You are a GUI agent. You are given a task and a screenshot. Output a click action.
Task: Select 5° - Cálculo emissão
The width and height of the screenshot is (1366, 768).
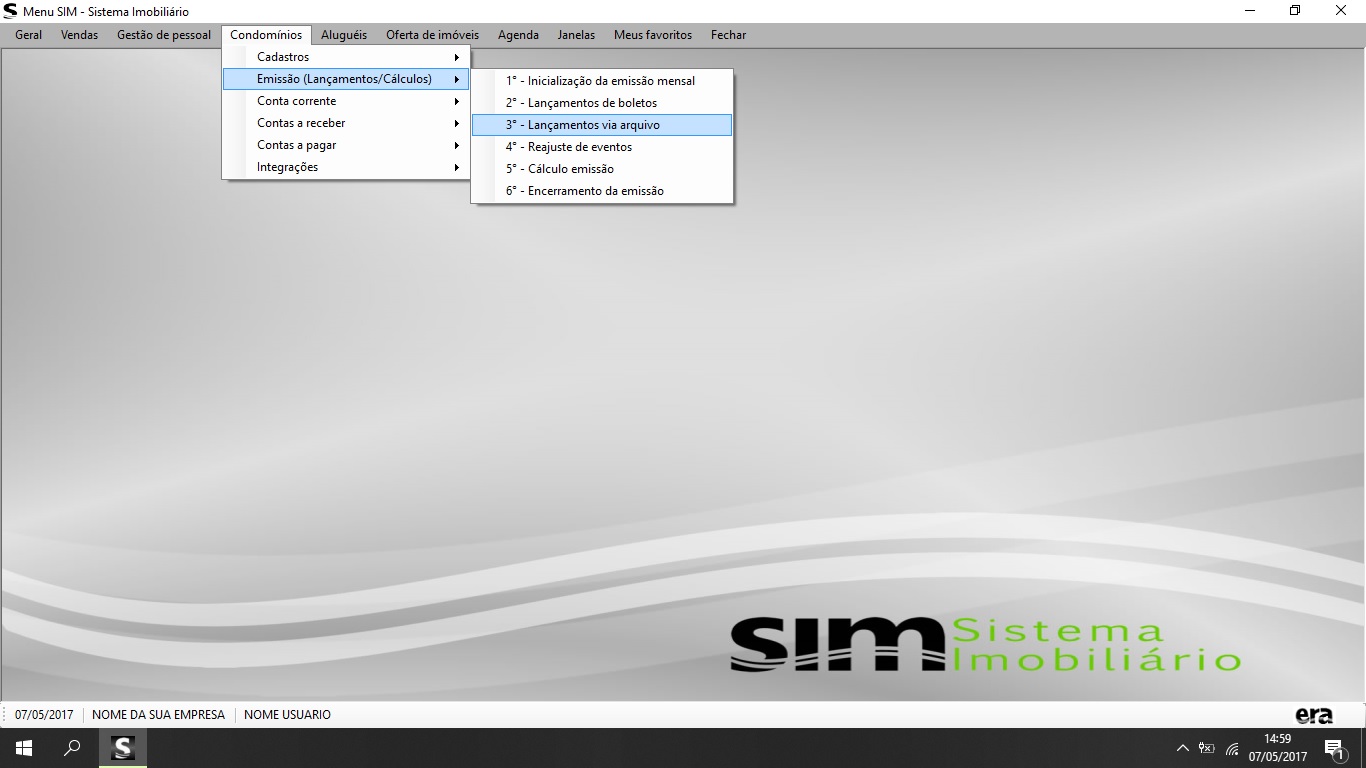[602, 169]
